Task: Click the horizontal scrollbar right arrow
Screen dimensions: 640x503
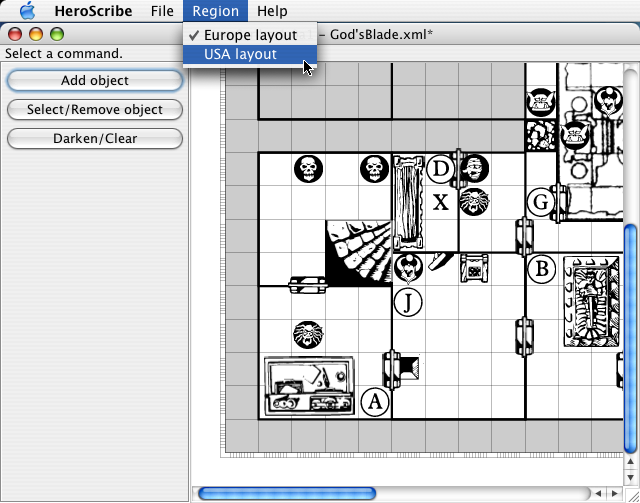Action: click(x=613, y=493)
